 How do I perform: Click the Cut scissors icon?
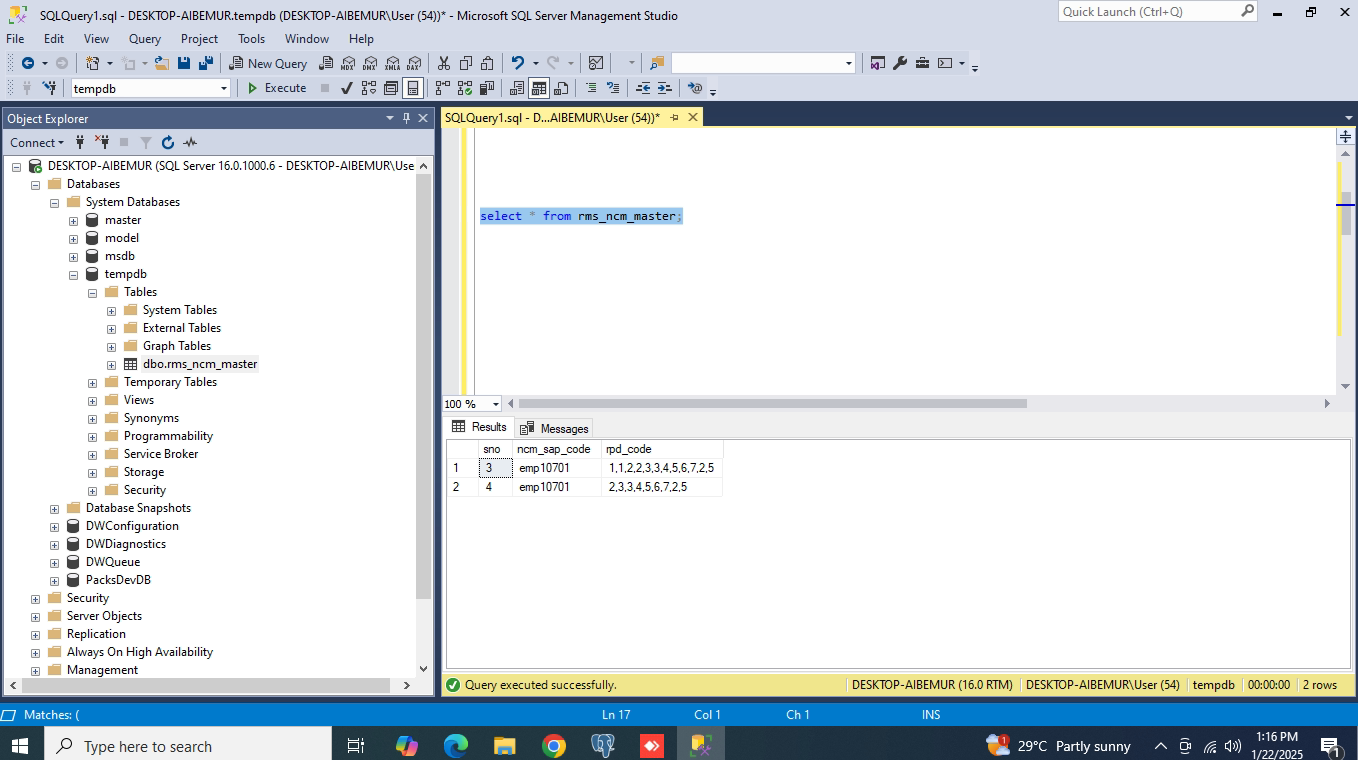444,63
